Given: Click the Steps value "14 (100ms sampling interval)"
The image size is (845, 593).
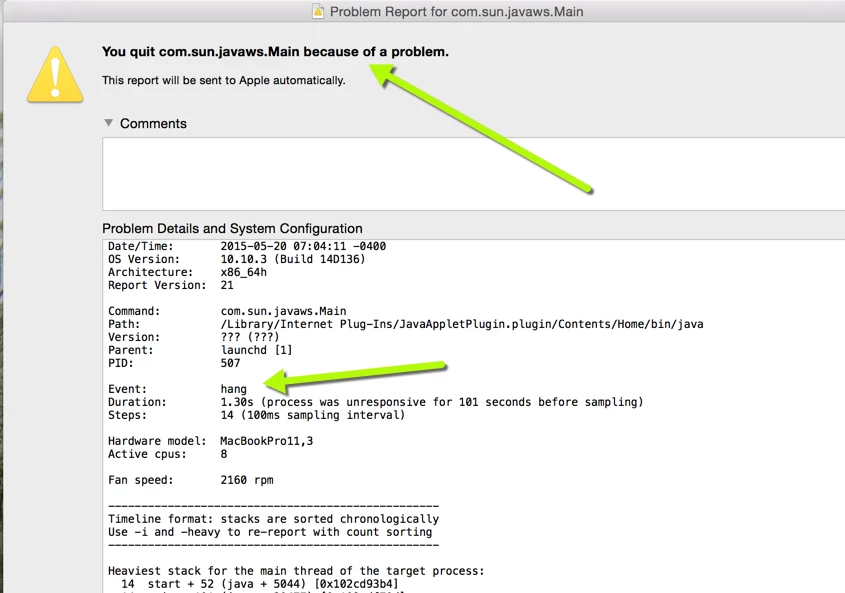Looking at the screenshot, I should click(313, 415).
